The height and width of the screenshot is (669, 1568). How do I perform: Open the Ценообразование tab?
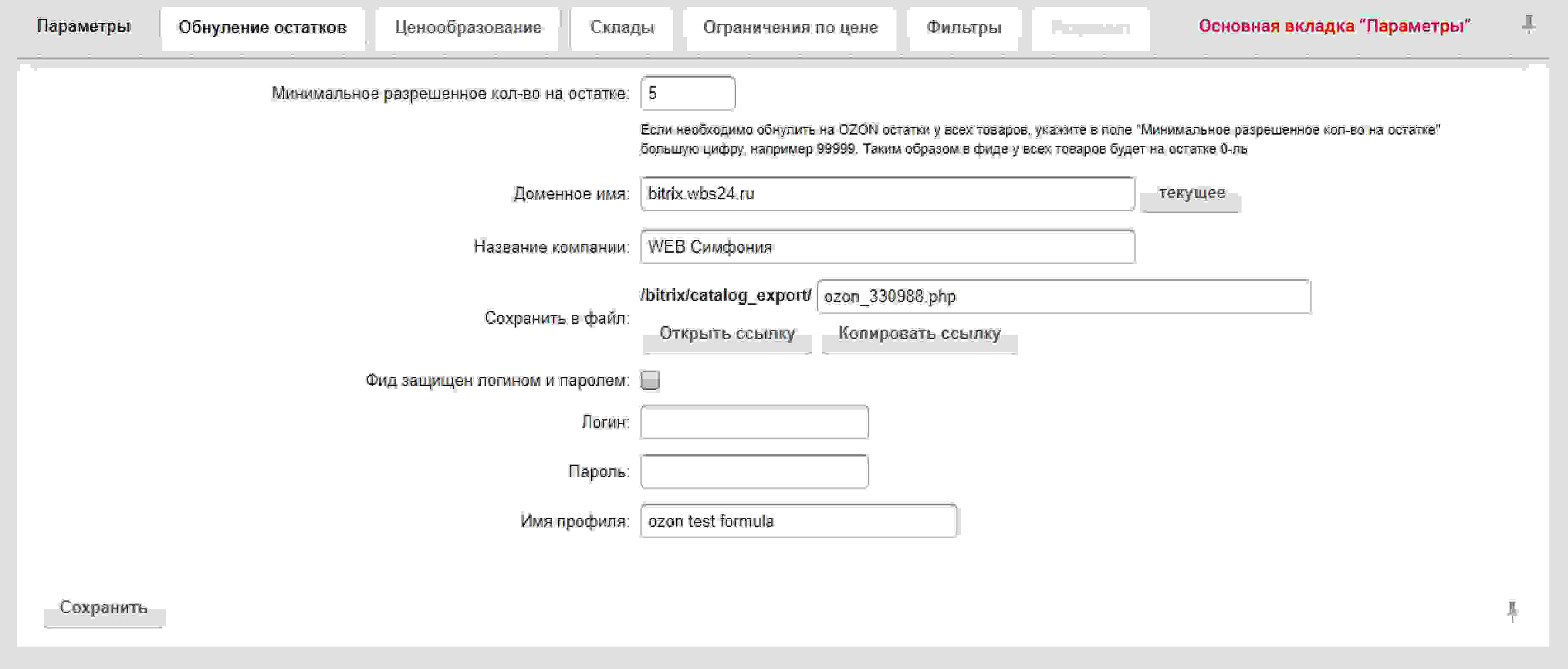coord(467,28)
